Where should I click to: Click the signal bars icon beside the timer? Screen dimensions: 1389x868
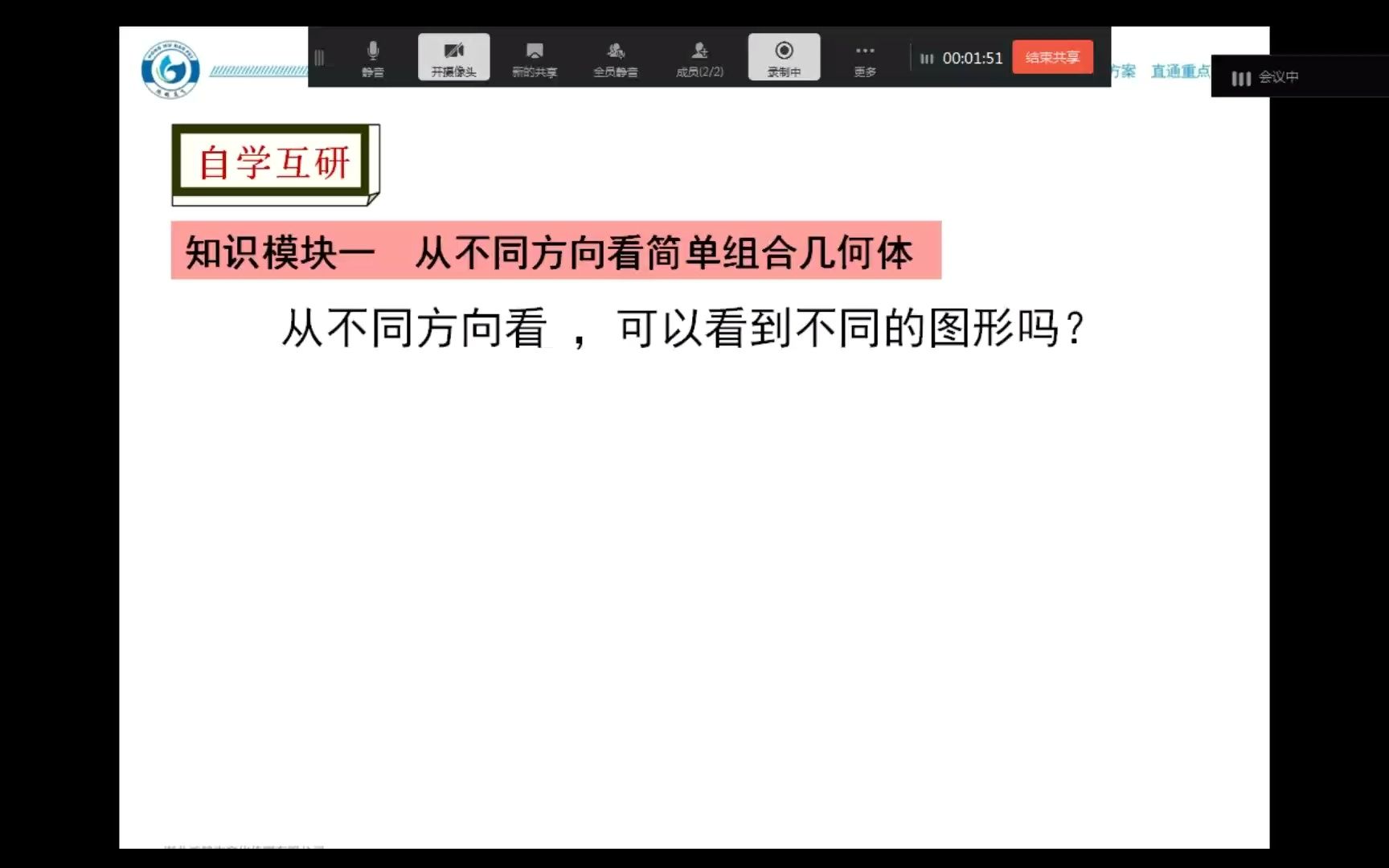(927, 59)
